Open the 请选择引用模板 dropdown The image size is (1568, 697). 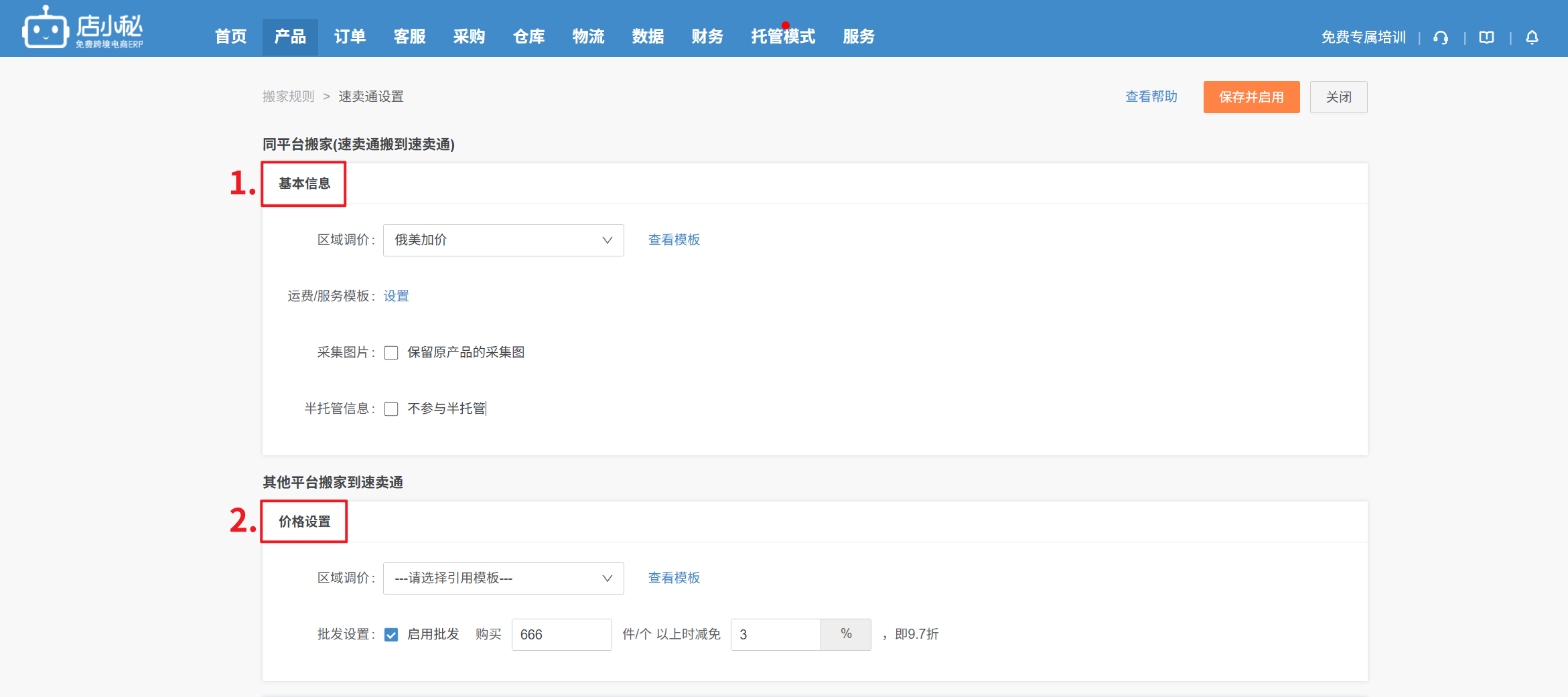(503, 578)
